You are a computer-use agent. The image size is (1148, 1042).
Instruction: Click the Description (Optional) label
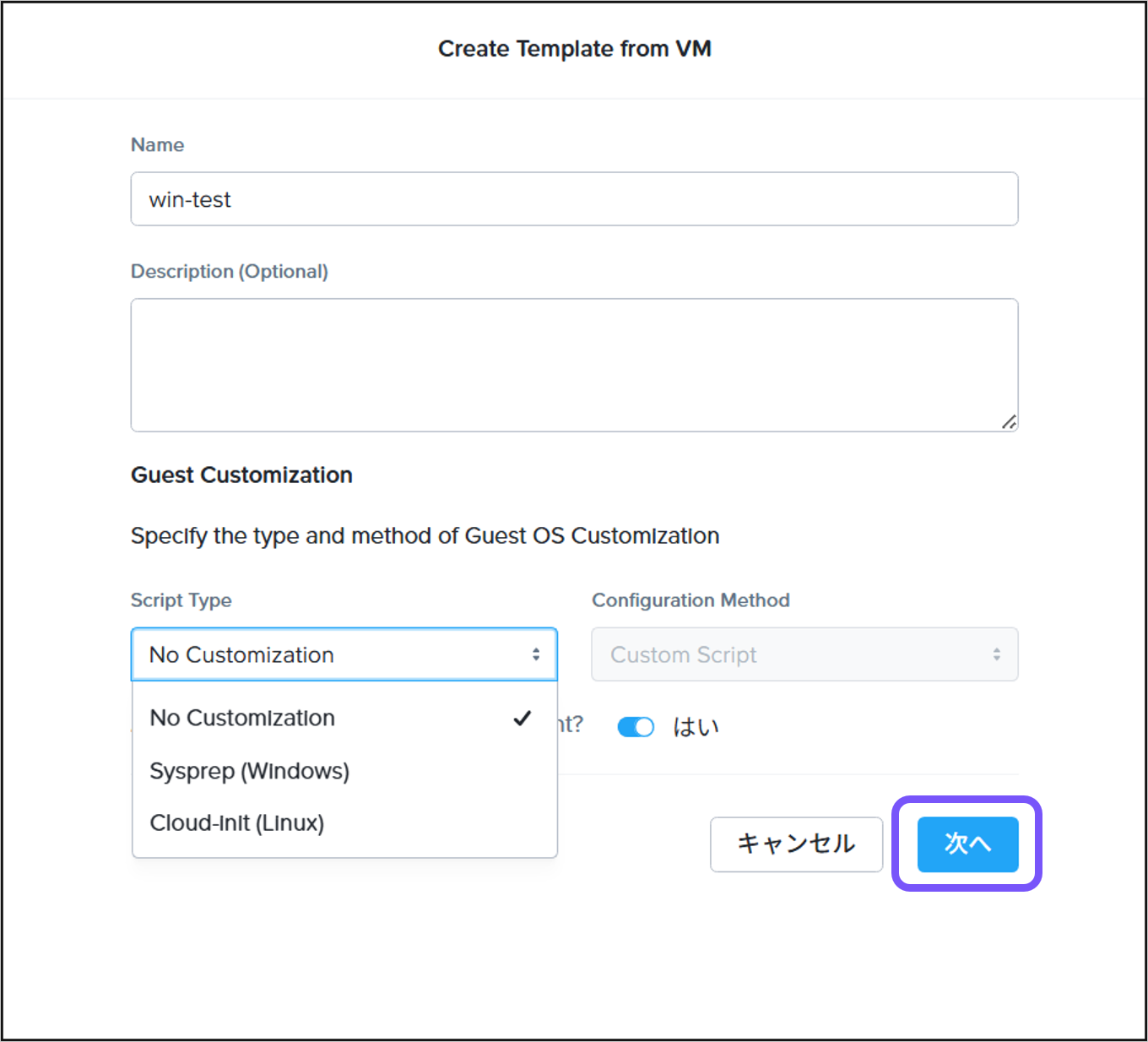pos(230,272)
